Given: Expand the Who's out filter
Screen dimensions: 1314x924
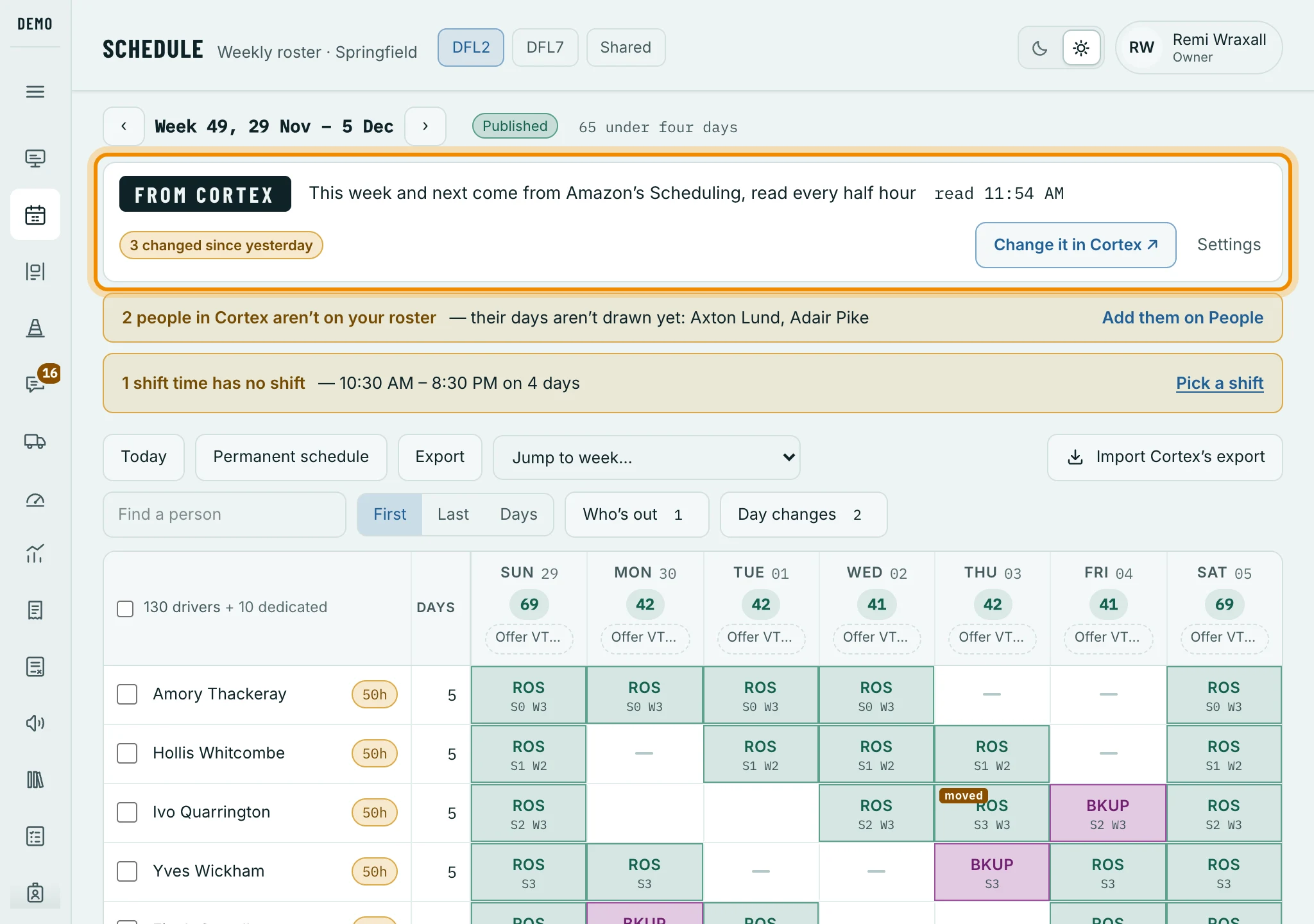Looking at the screenshot, I should pyautogui.click(x=636, y=515).
